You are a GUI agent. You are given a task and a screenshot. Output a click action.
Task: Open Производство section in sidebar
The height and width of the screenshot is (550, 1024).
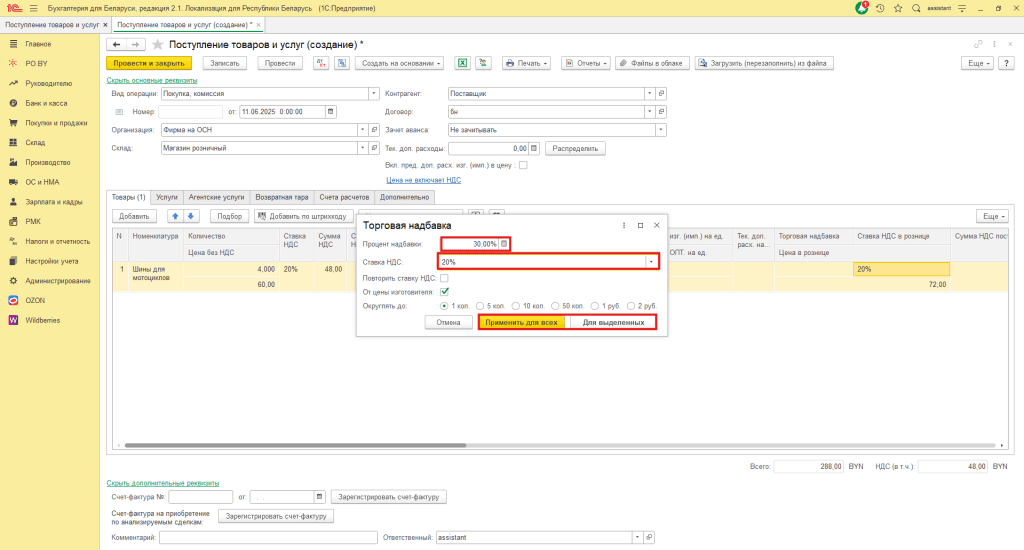47,162
